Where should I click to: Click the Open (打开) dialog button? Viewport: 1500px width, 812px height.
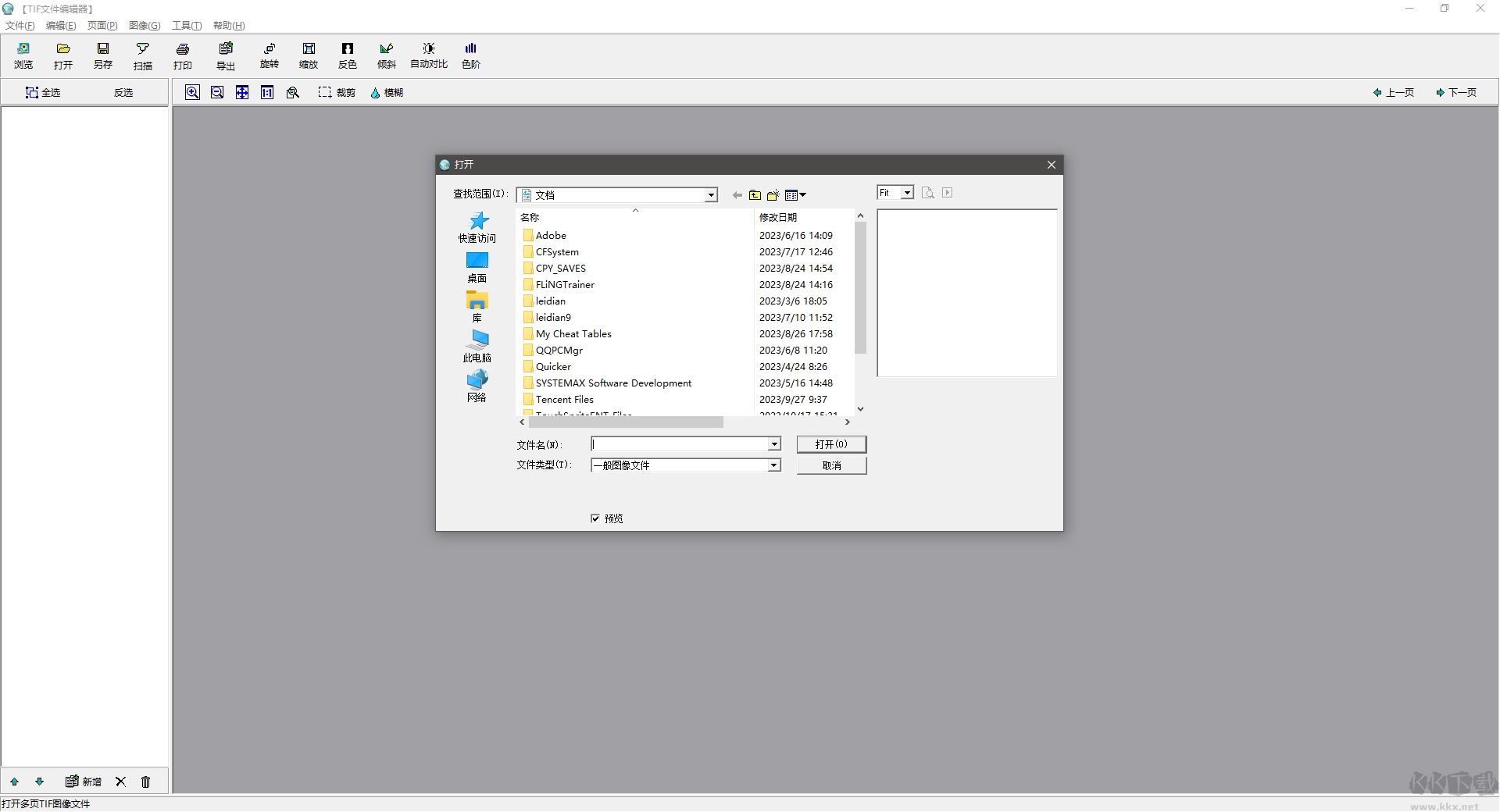[831, 444]
